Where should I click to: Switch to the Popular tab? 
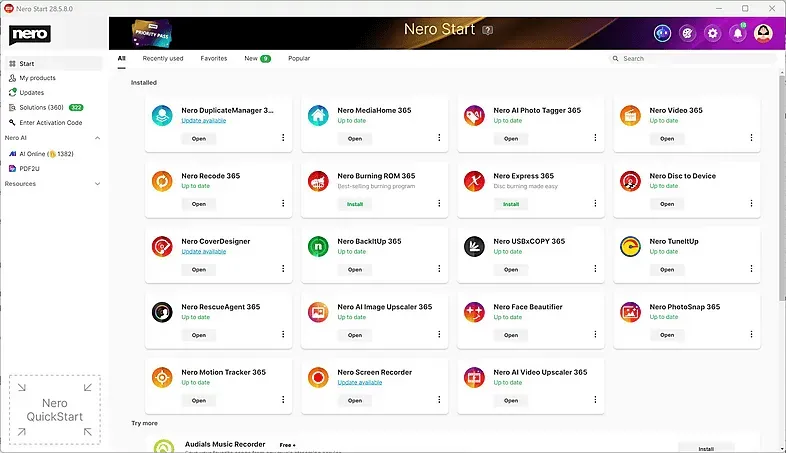(x=299, y=59)
